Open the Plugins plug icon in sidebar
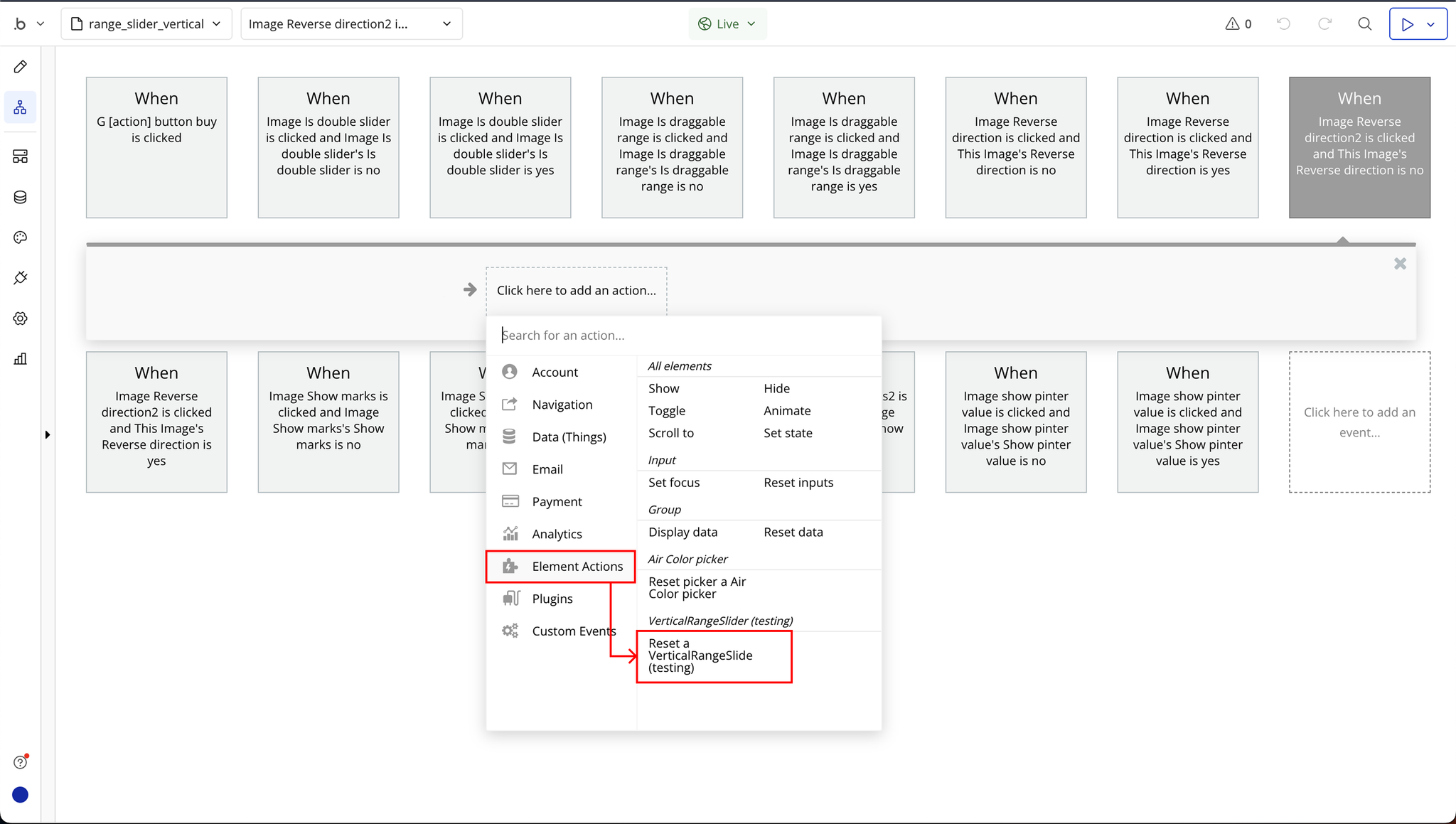The image size is (1456, 824). (20, 278)
